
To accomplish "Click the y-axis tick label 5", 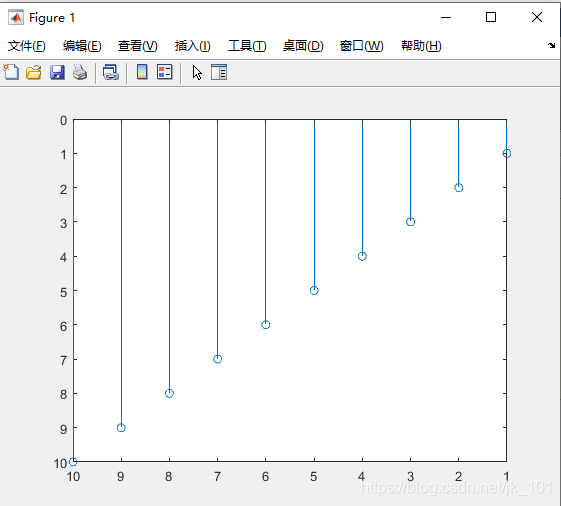I will click(x=64, y=292).
